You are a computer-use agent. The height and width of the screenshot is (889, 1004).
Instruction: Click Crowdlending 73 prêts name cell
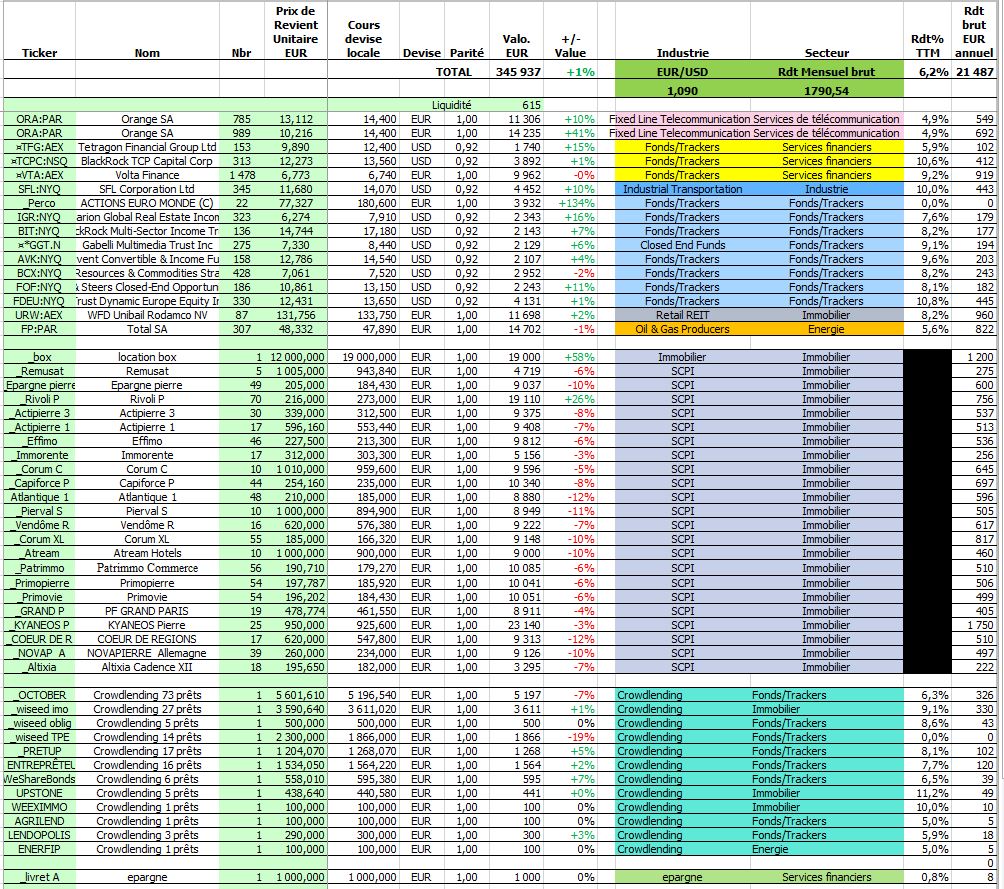pyautogui.click(x=147, y=695)
